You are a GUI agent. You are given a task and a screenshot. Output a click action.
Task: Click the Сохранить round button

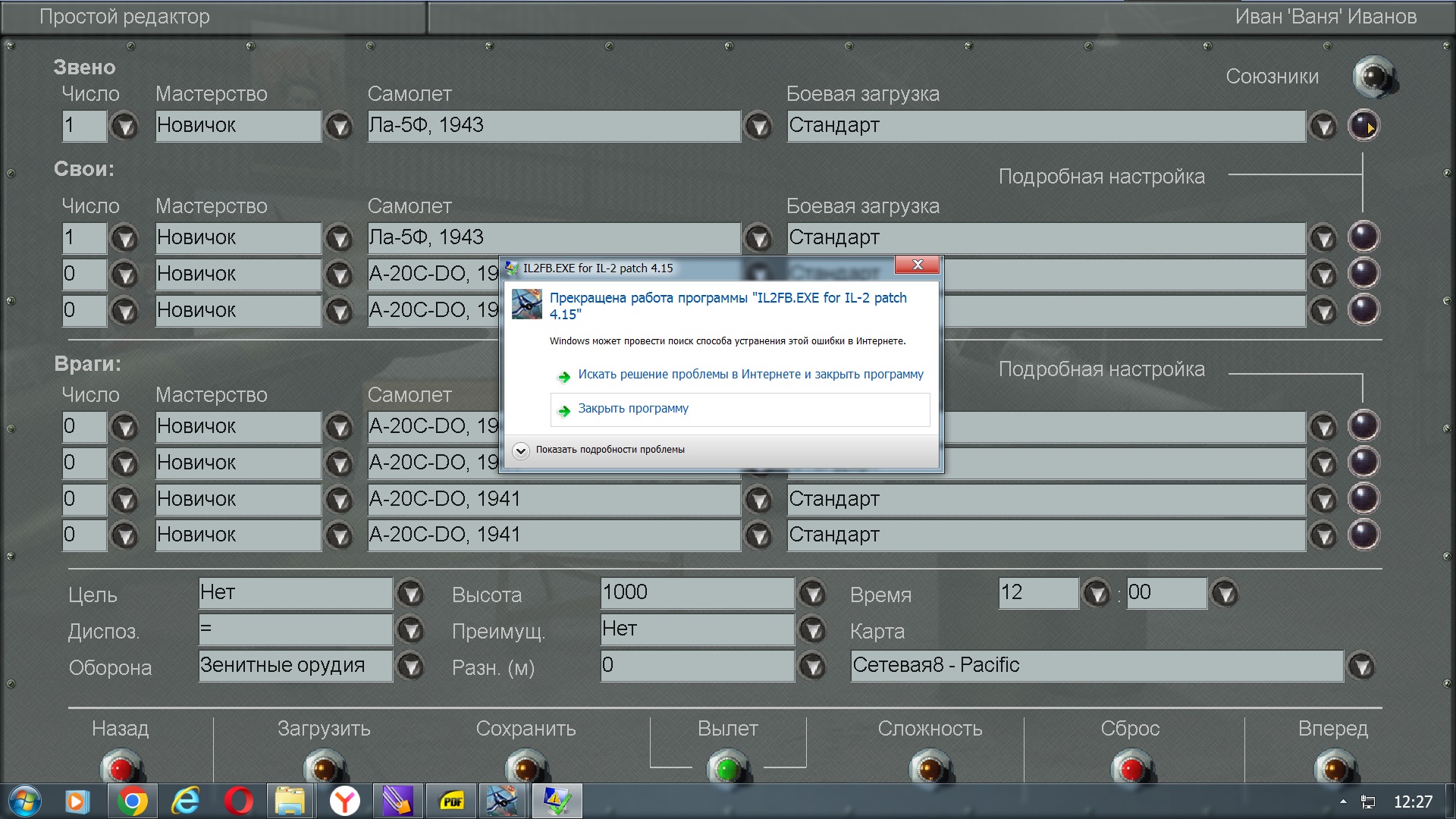tap(526, 767)
